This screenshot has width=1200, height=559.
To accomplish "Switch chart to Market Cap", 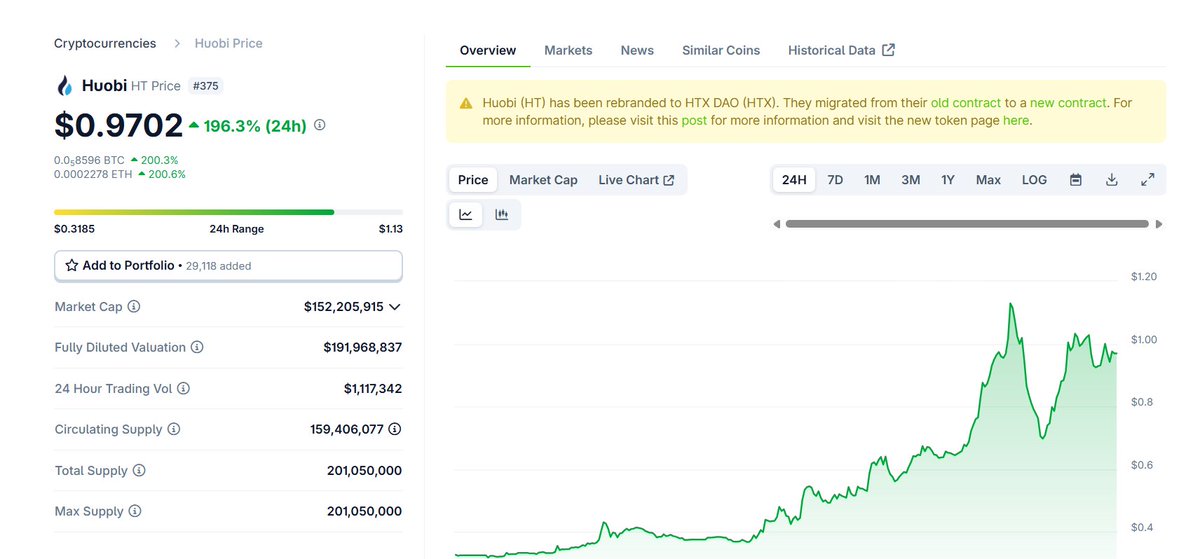I will (543, 180).
